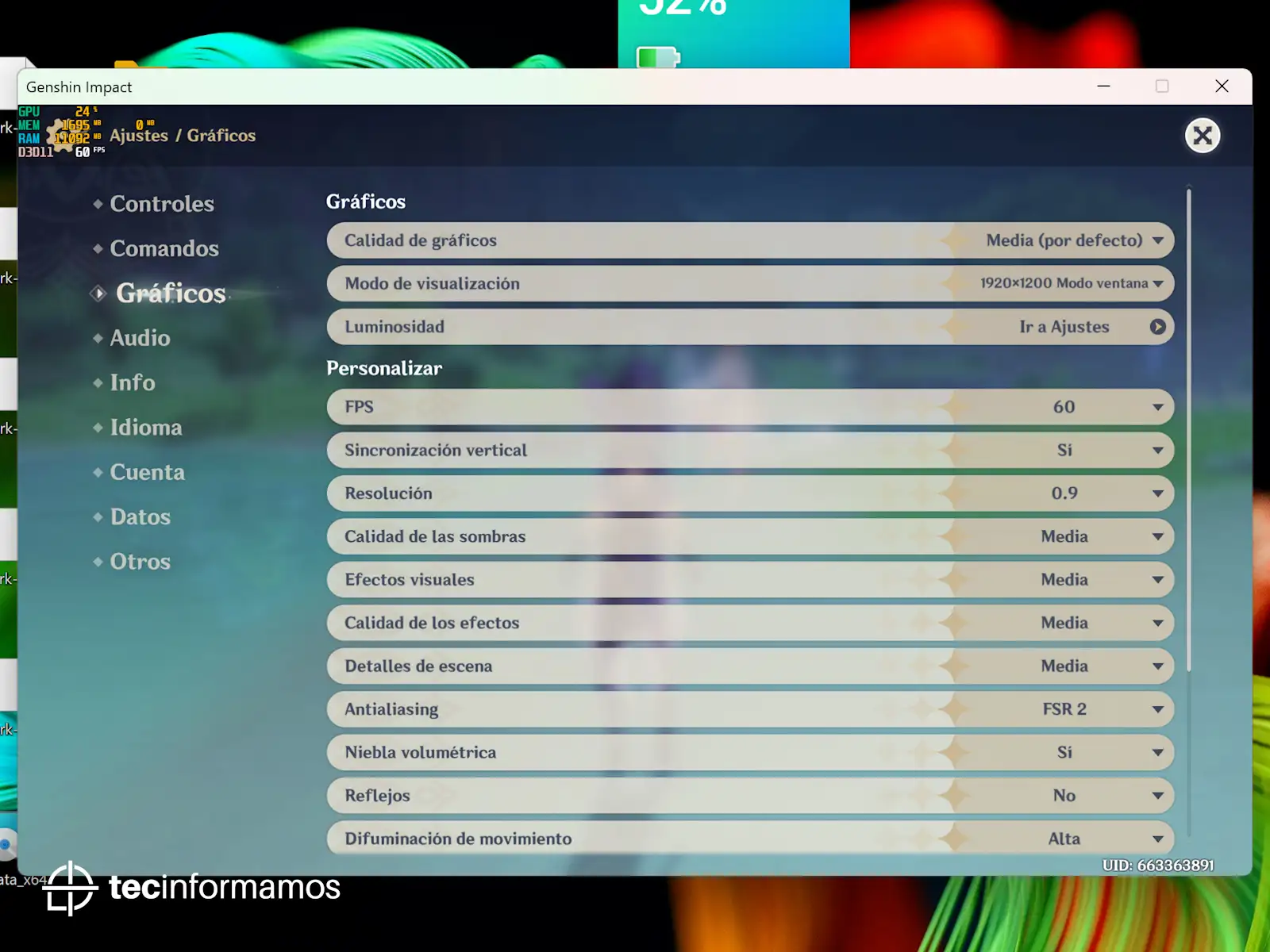The image size is (1270, 952).
Task: Click the Calidad de las sombras arrow
Action: pos(1157,537)
